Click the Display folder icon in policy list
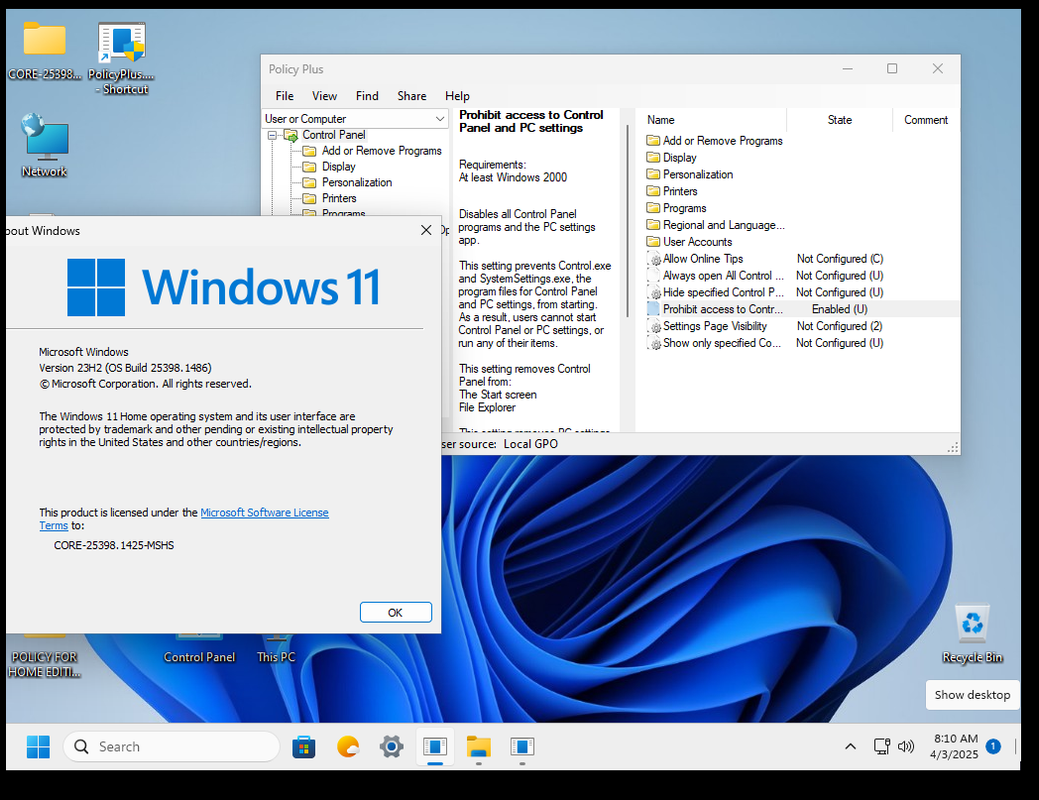The height and width of the screenshot is (800, 1039). point(653,157)
